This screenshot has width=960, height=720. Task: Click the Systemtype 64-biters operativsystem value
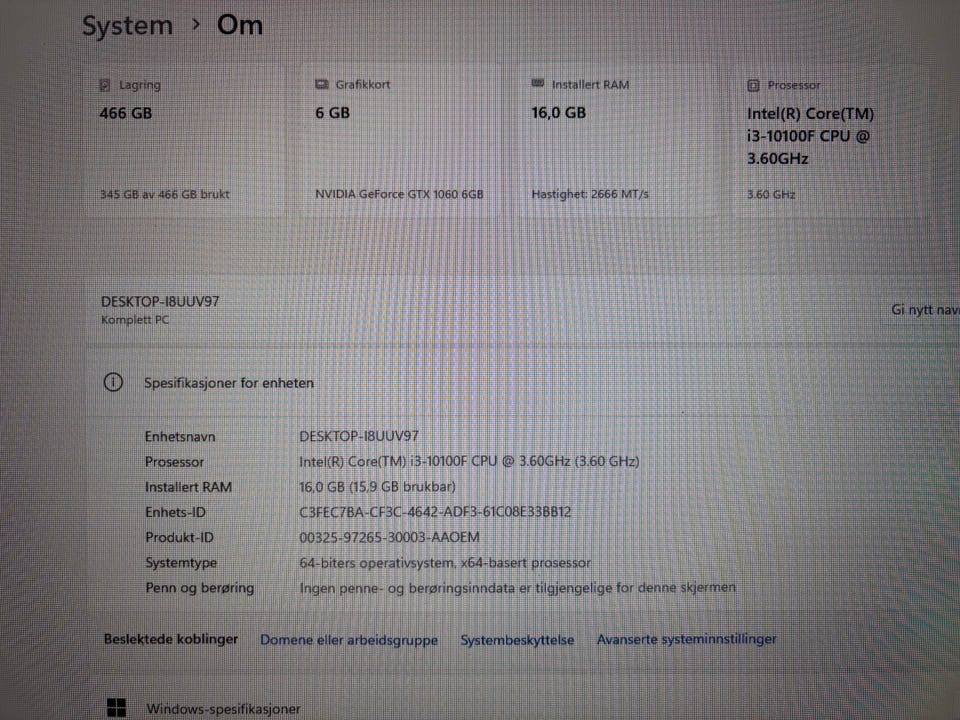coord(445,563)
